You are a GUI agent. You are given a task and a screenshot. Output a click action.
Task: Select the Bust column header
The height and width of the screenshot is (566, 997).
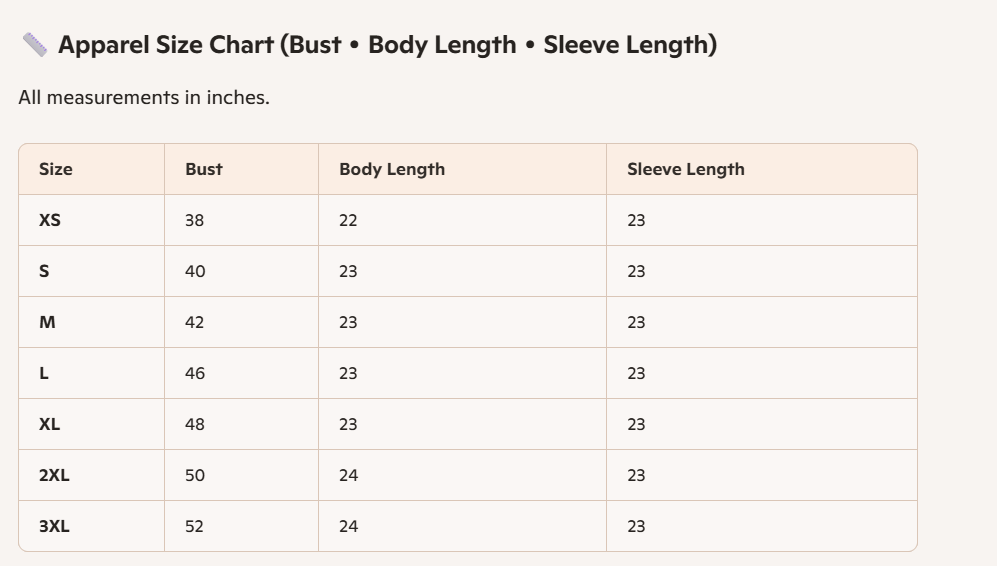(x=203, y=169)
